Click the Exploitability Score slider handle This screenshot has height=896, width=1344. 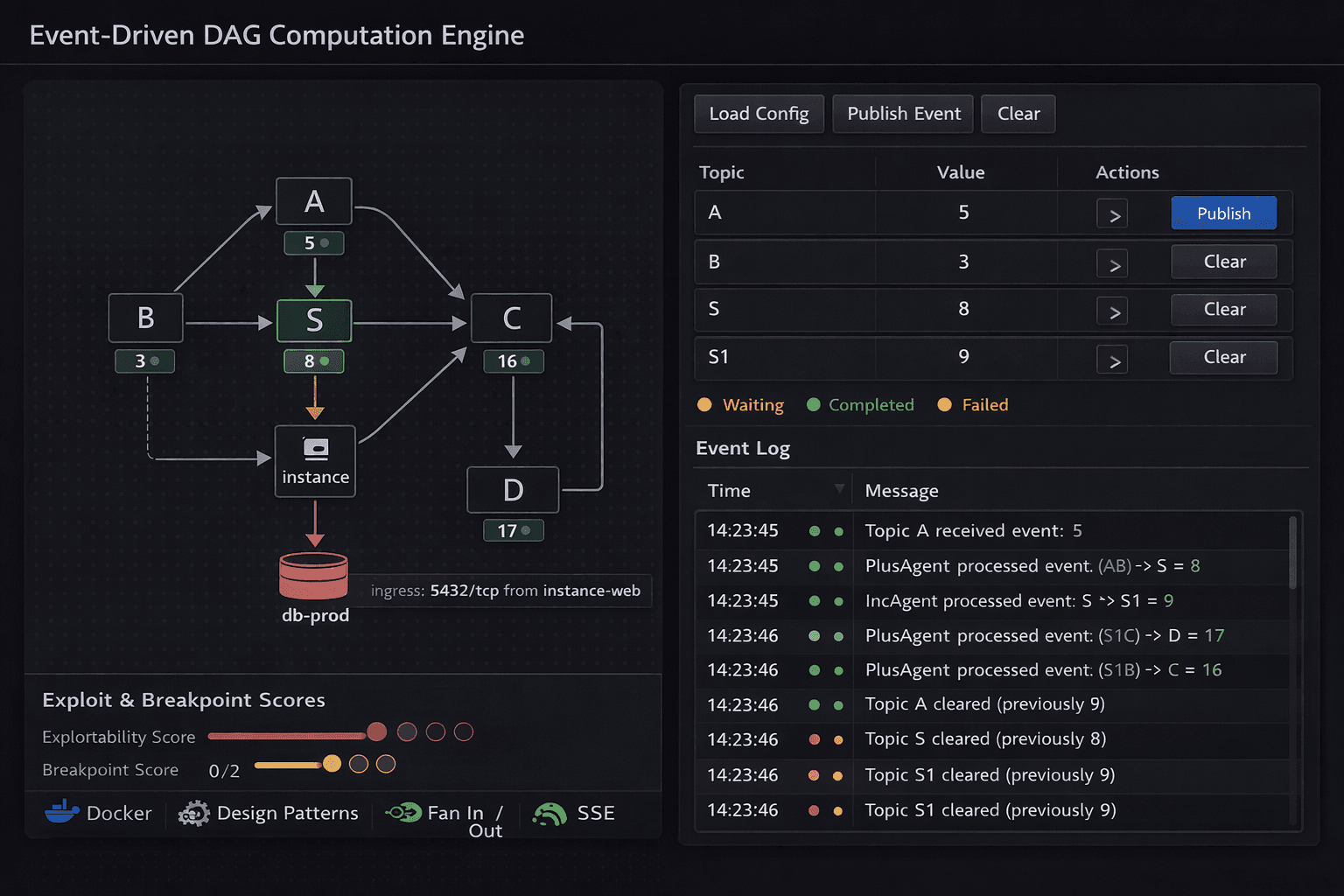click(376, 731)
